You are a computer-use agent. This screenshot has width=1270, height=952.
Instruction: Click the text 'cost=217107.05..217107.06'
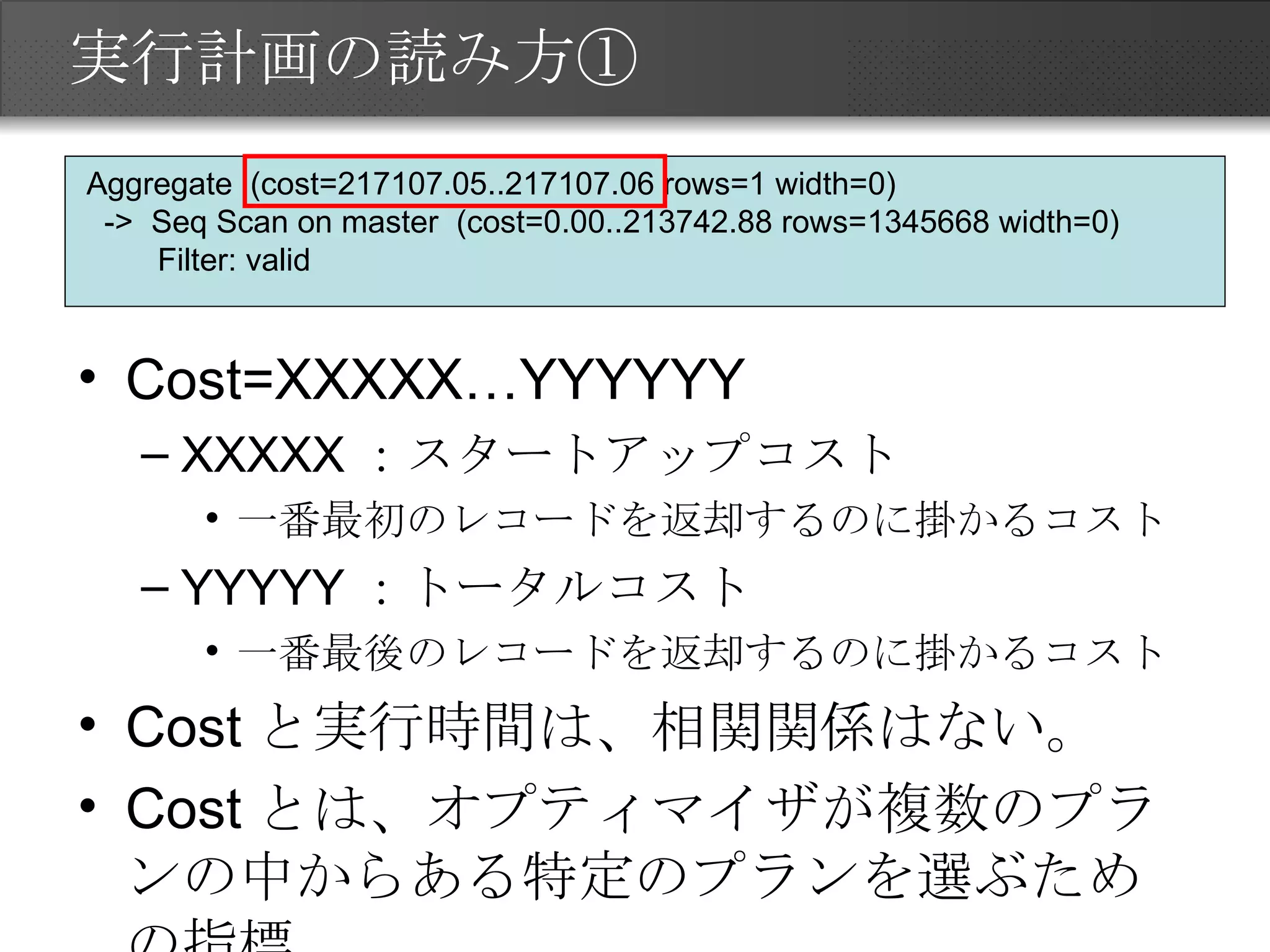pyautogui.click(x=457, y=184)
